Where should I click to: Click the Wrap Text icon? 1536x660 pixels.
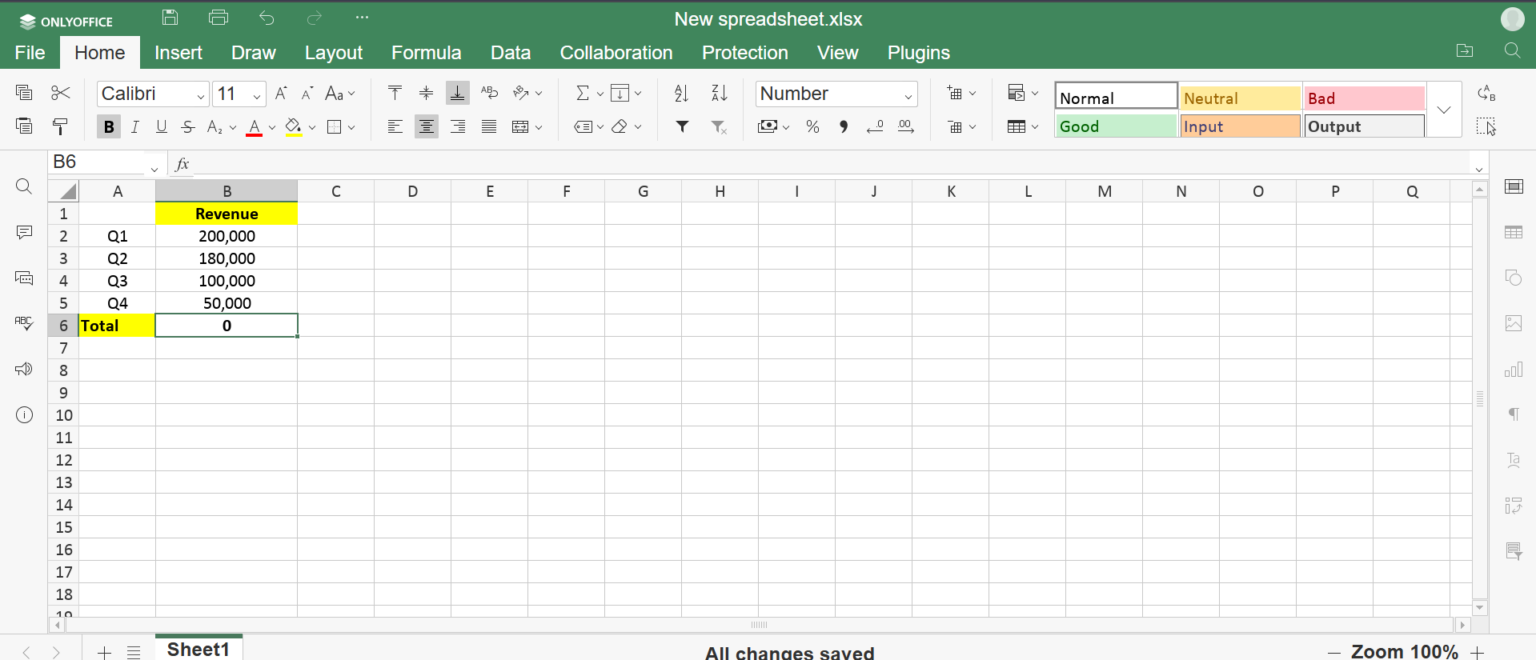click(x=489, y=93)
